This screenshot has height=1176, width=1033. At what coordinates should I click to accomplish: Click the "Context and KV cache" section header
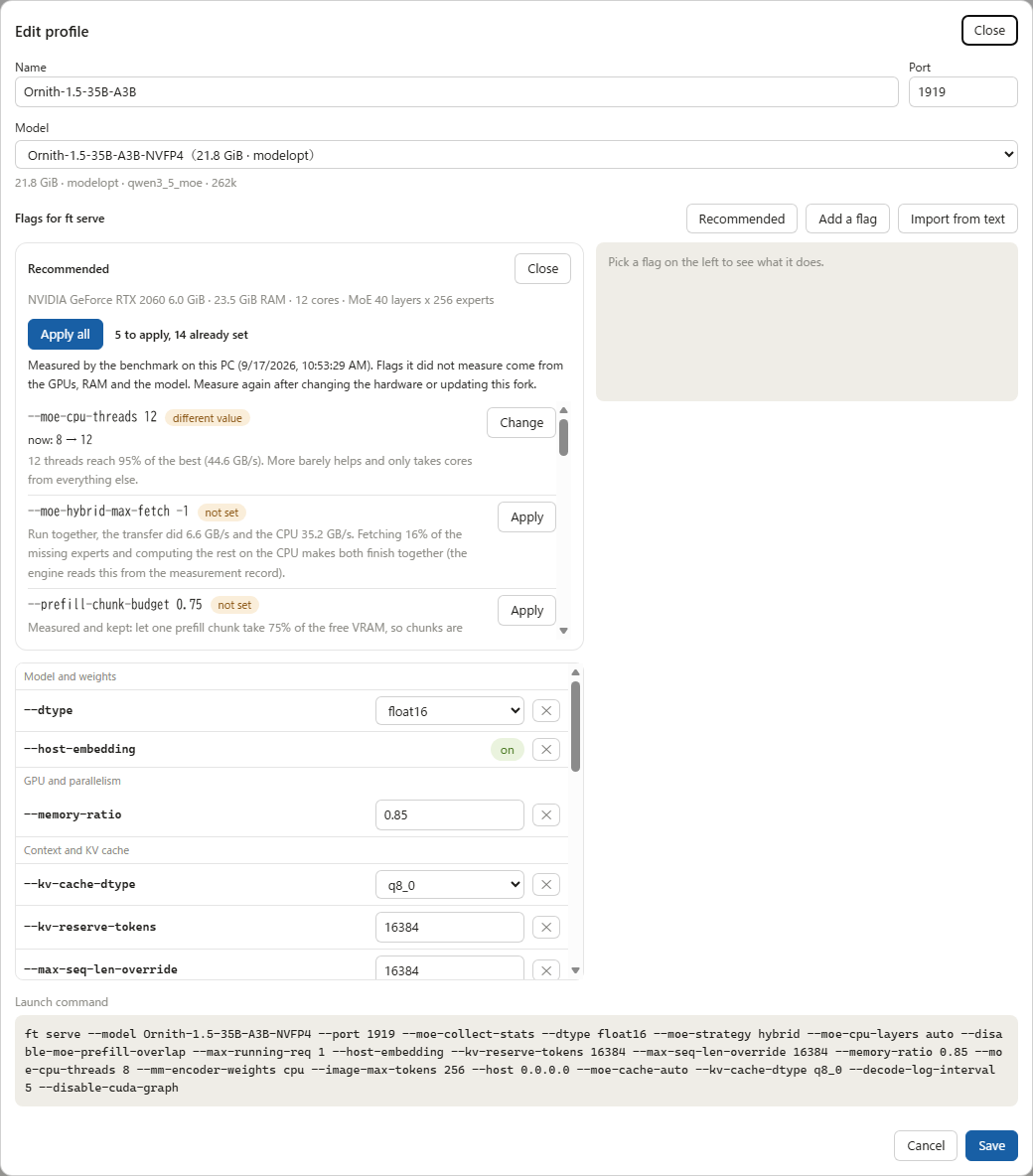pyautogui.click(x=76, y=850)
